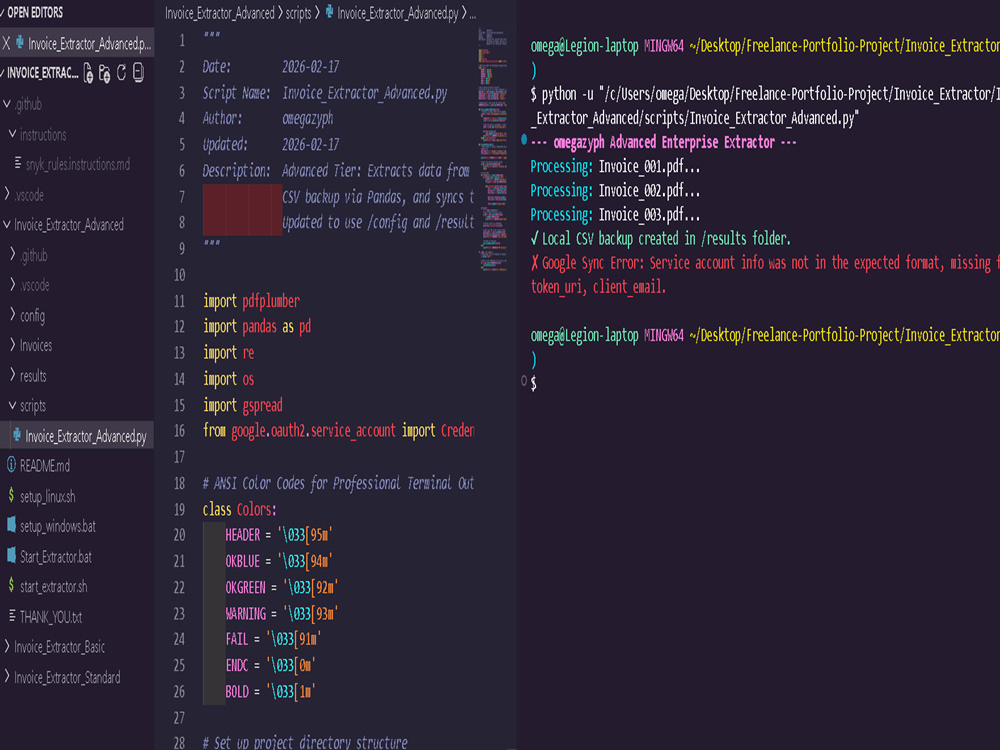The image size is (1000, 750).
Task: Click the editor minimap code overview
Action: (x=492, y=150)
